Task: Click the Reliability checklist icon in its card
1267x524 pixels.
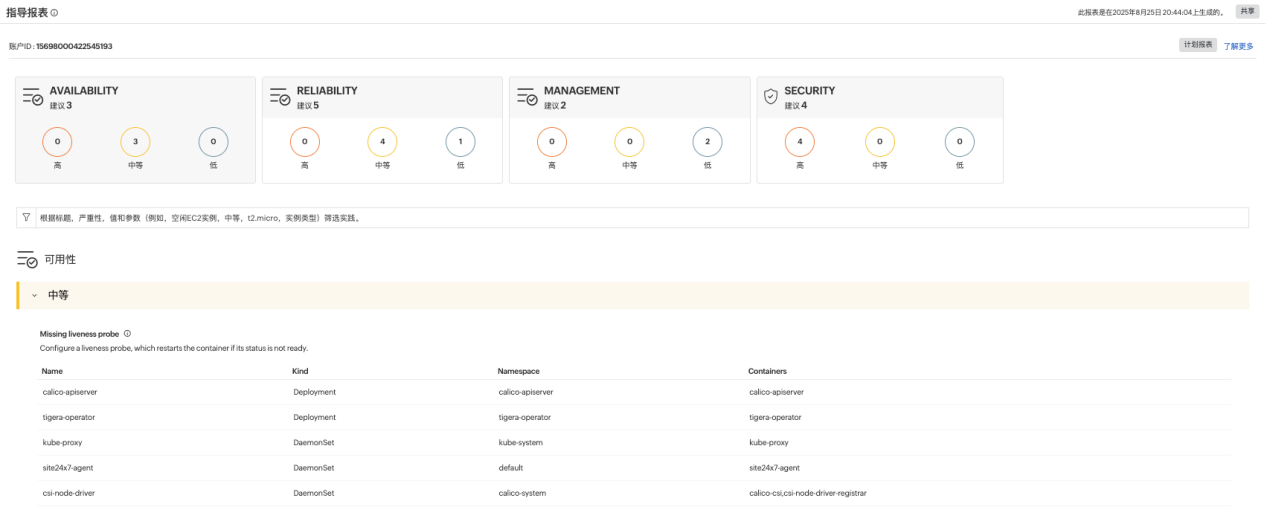Action: (279, 97)
